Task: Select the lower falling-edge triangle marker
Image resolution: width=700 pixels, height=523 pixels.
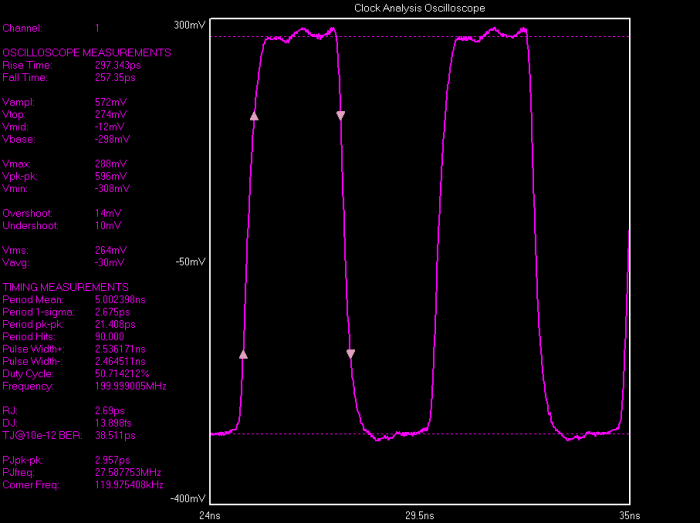Action: coord(350,354)
